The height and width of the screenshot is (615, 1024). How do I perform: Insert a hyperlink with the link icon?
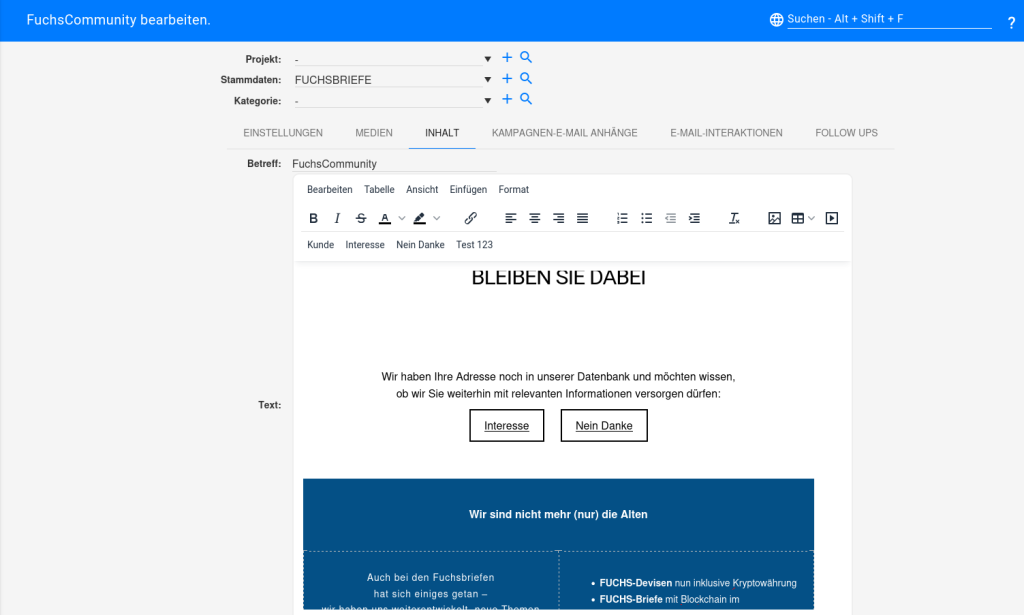point(470,218)
